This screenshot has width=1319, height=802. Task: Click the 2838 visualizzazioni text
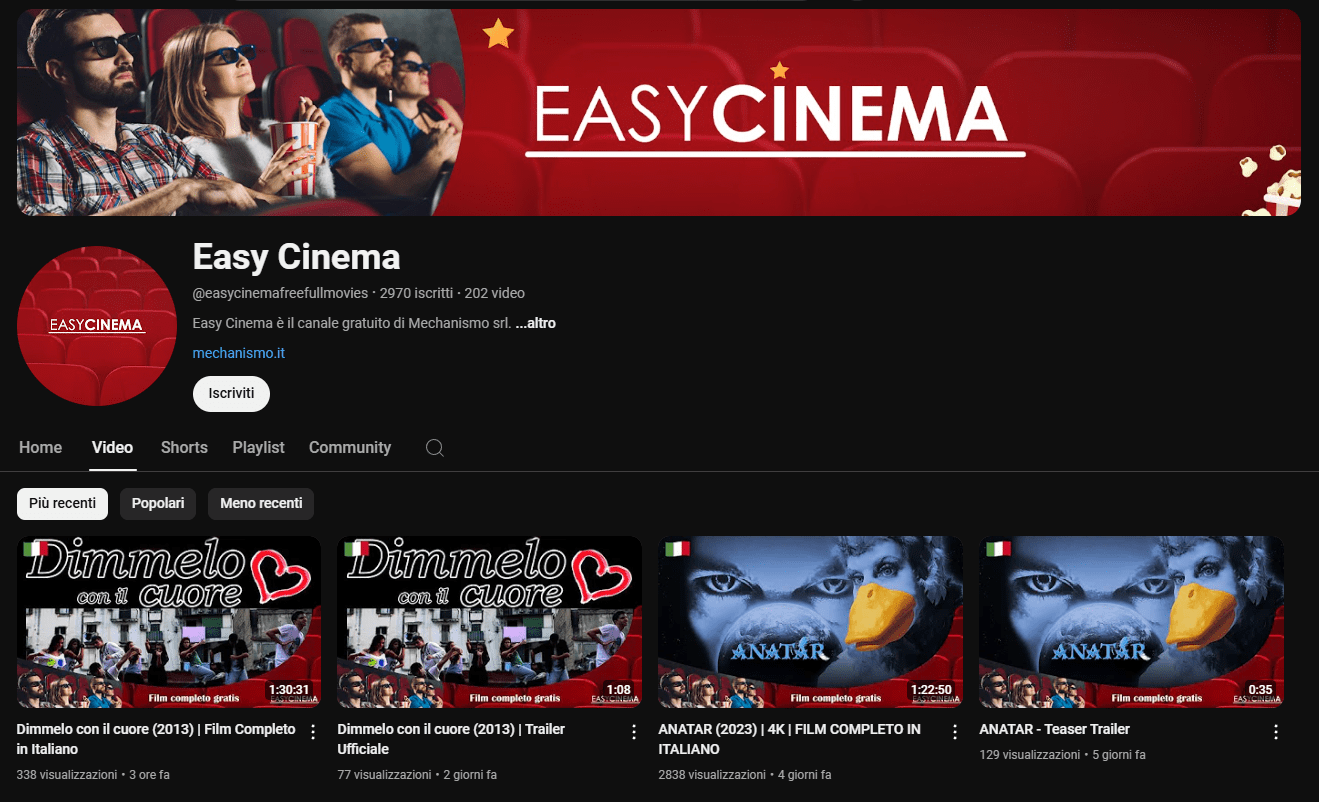pyautogui.click(x=712, y=775)
